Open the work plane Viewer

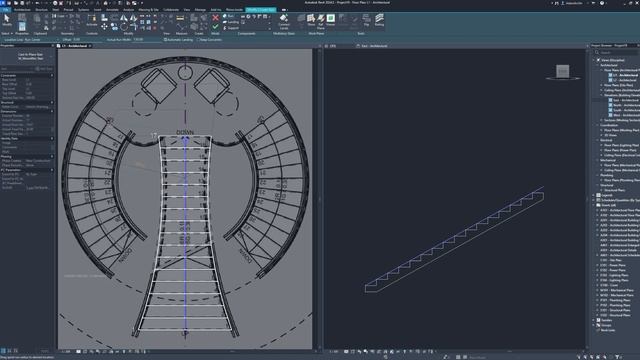pyautogui.click(x=331, y=20)
